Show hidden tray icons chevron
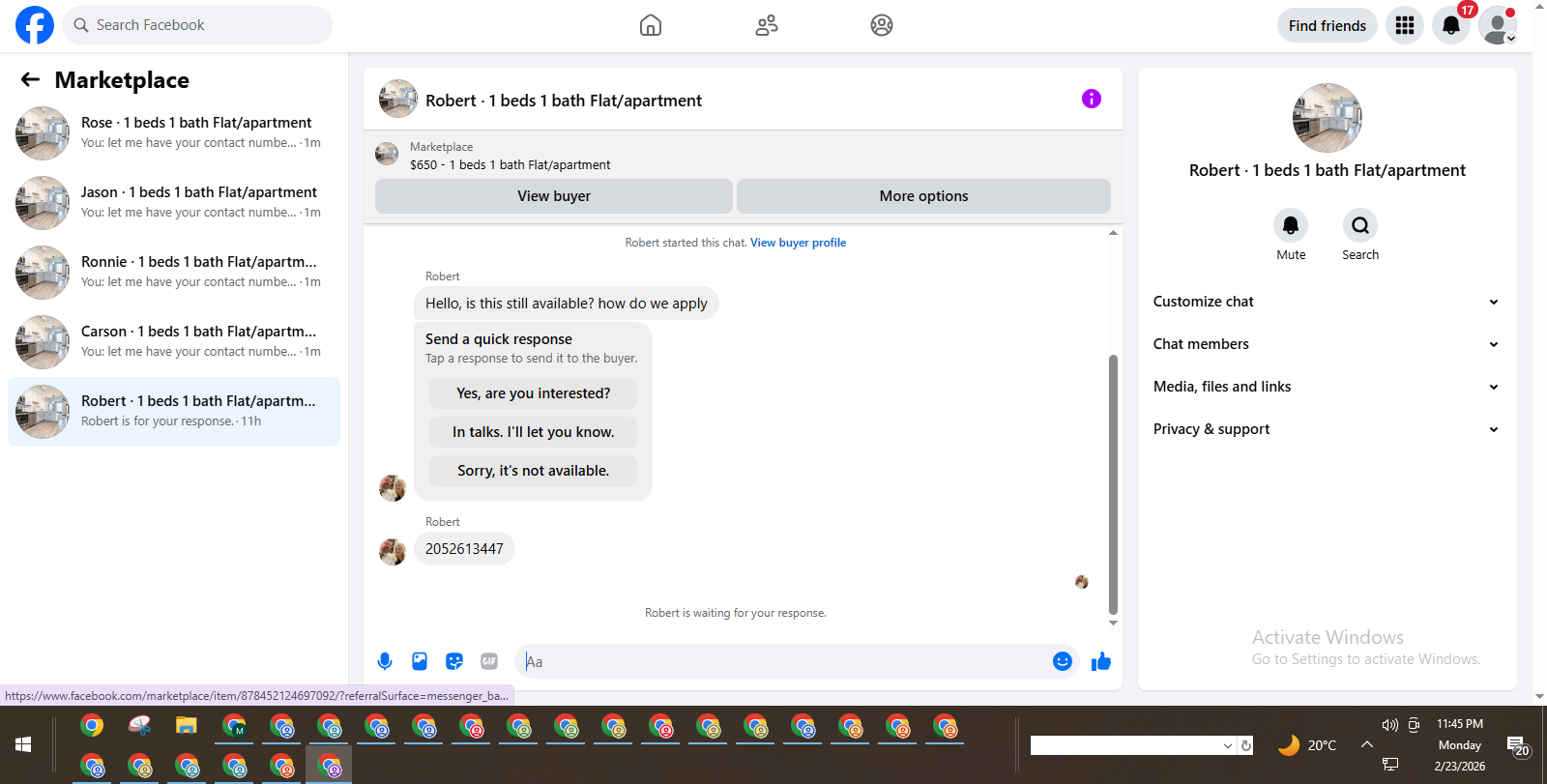Viewport: 1547px width, 784px height. pyautogui.click(x=1367, y=744)
